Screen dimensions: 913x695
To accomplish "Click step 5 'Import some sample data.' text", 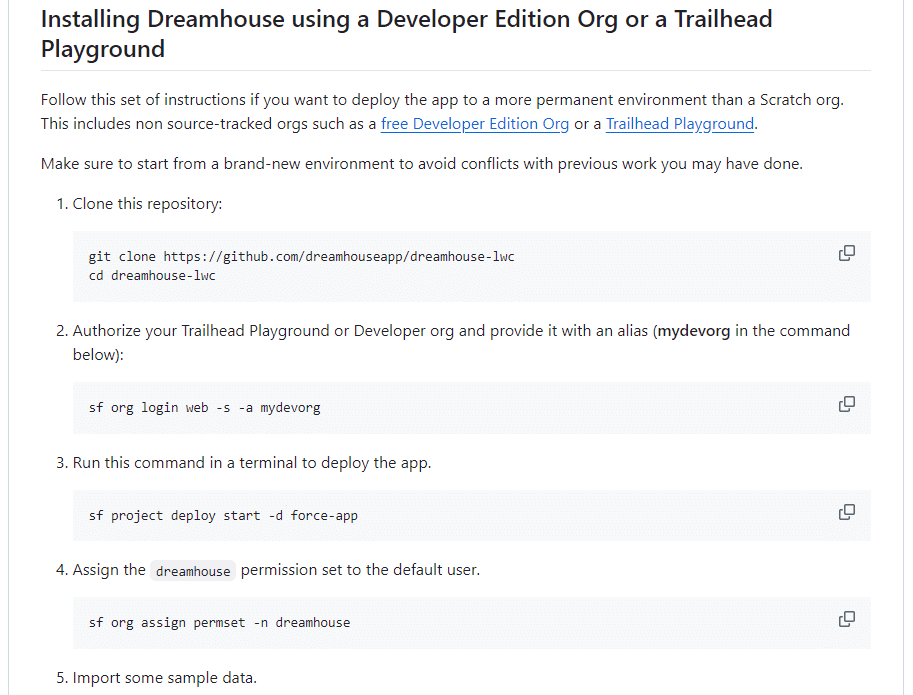I will coord(165,678).
